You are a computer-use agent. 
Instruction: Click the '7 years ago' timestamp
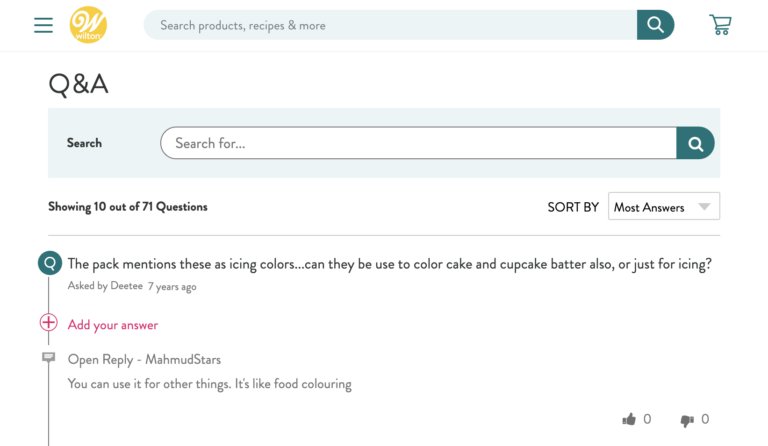tap(172, 287)
